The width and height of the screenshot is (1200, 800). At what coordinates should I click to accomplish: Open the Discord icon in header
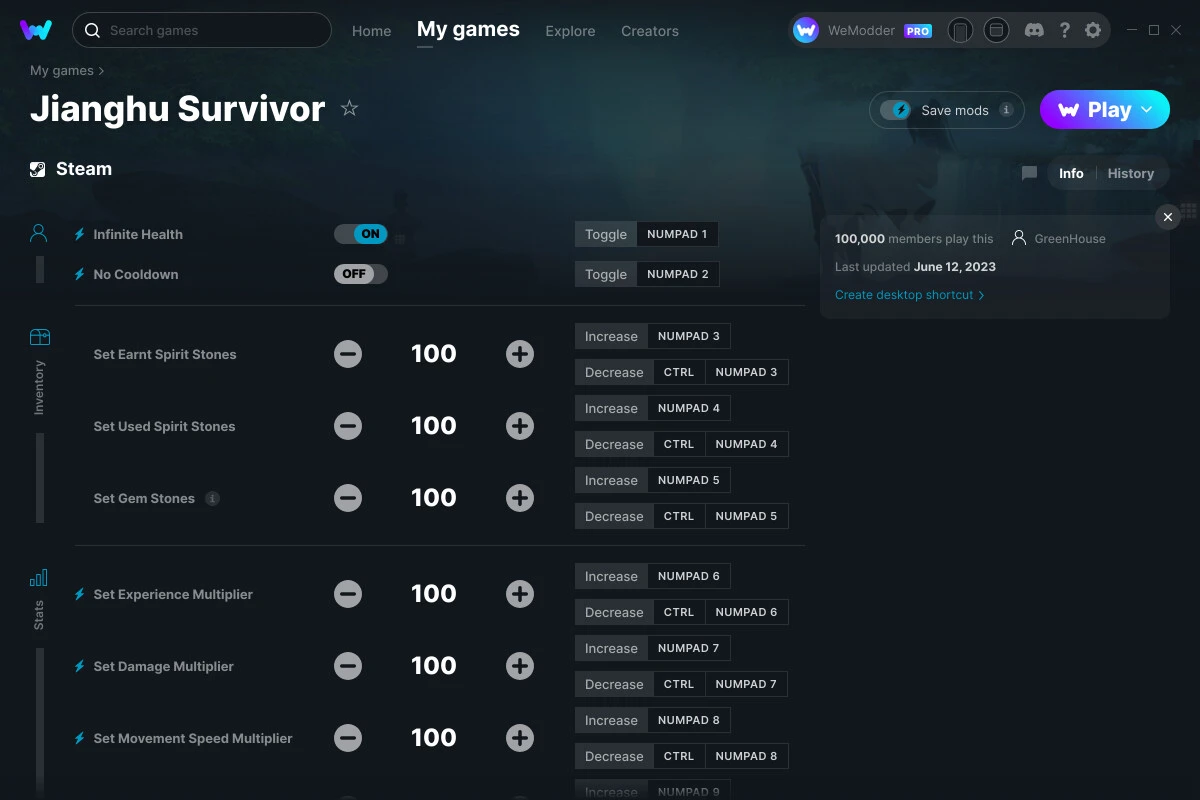click(1035, 31)
